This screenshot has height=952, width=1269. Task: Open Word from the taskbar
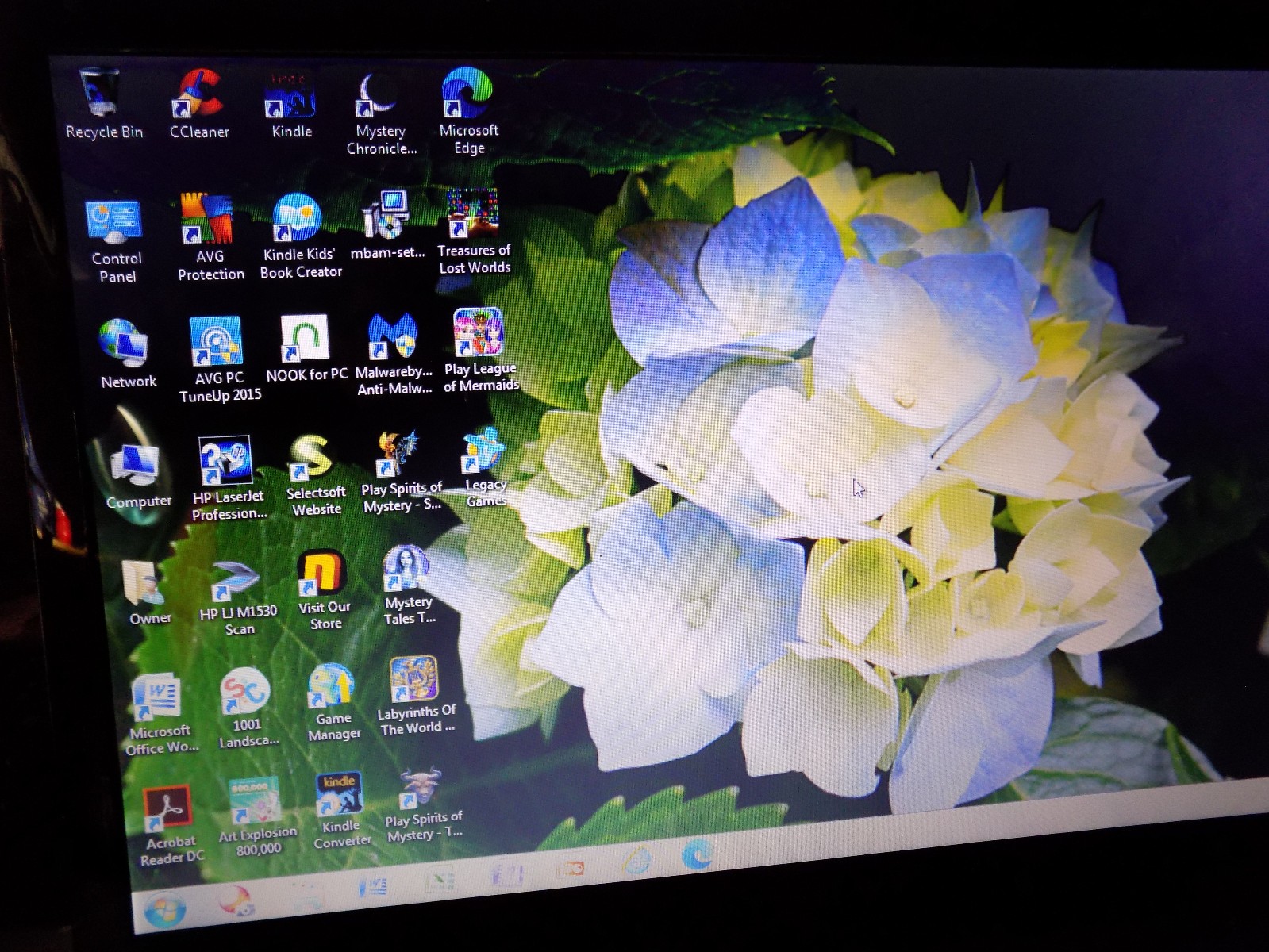(x=373, y=887)
